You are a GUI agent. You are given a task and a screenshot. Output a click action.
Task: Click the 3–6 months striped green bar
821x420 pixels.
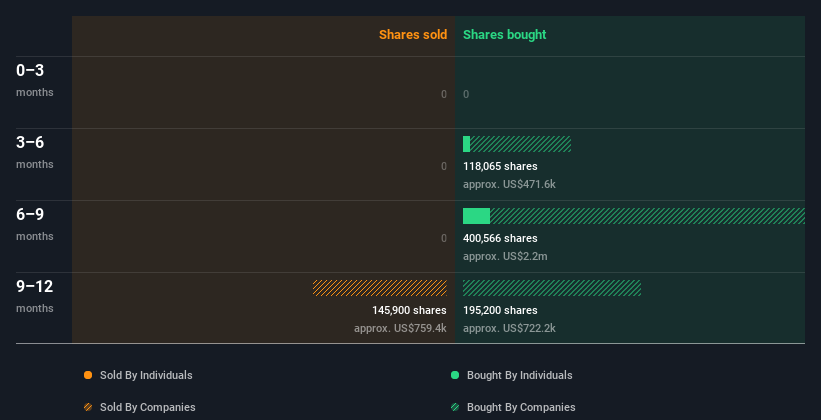[520, 144]
